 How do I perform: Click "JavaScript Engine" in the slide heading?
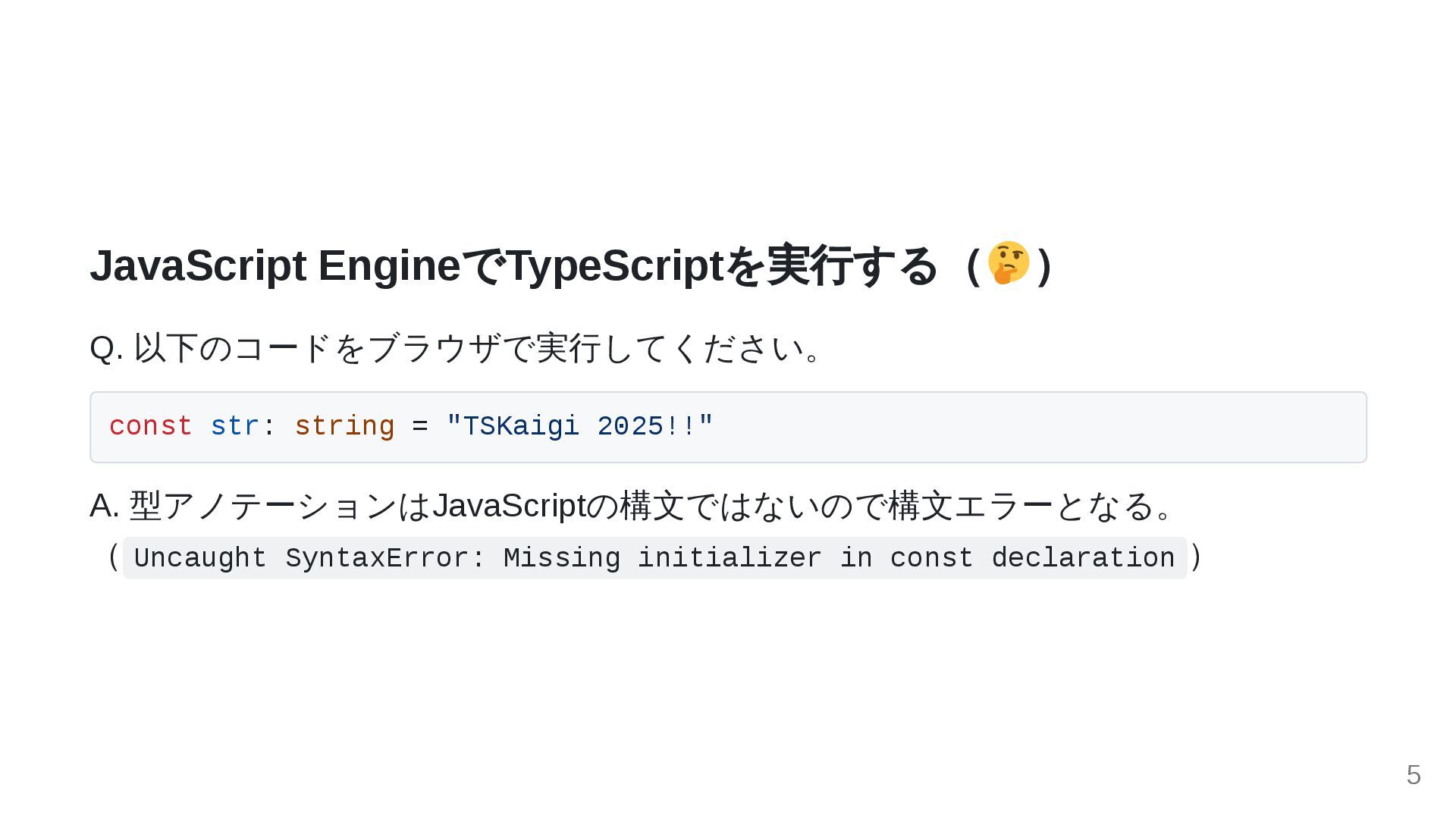pyautogui.click(x=275, y=266)
